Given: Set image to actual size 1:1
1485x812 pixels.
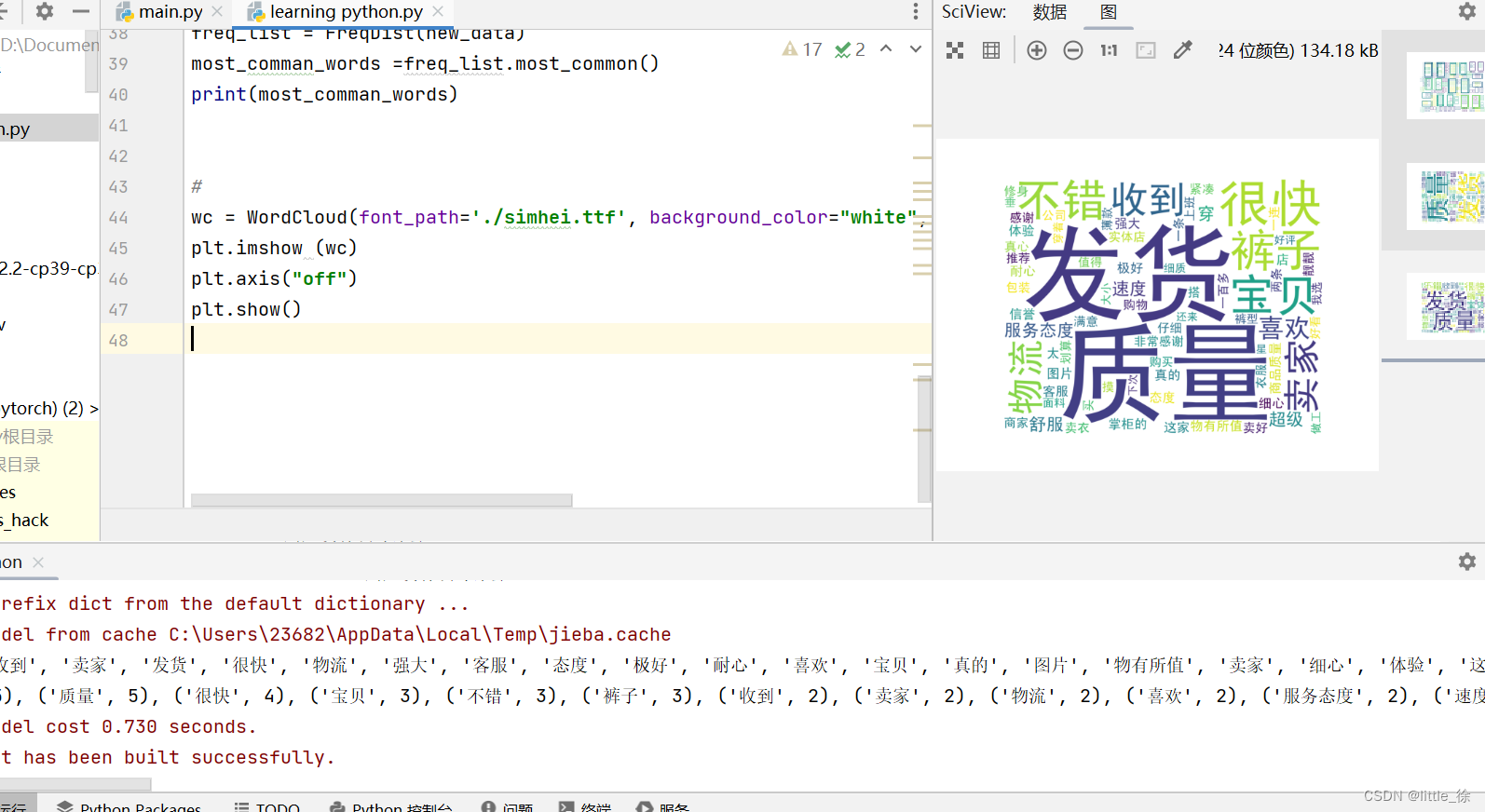Looking at the screenshot, I should pos(1109,50).
